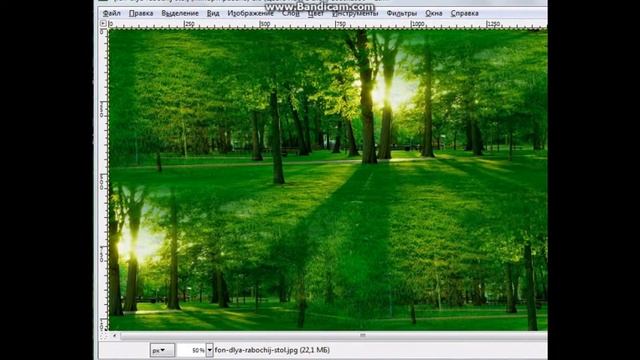Click the horizontal scrollbar handle
This screenshot has height=360, width=640.
[362, 336]
